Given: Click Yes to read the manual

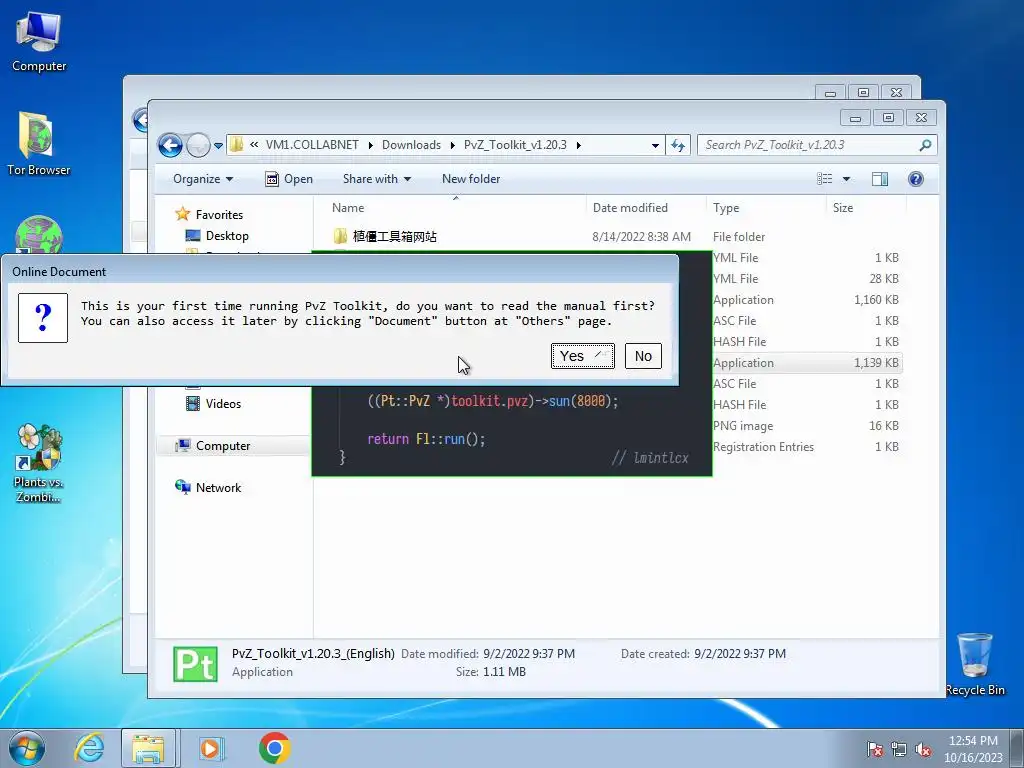Looking at the screenshot, I should point(583,356).
